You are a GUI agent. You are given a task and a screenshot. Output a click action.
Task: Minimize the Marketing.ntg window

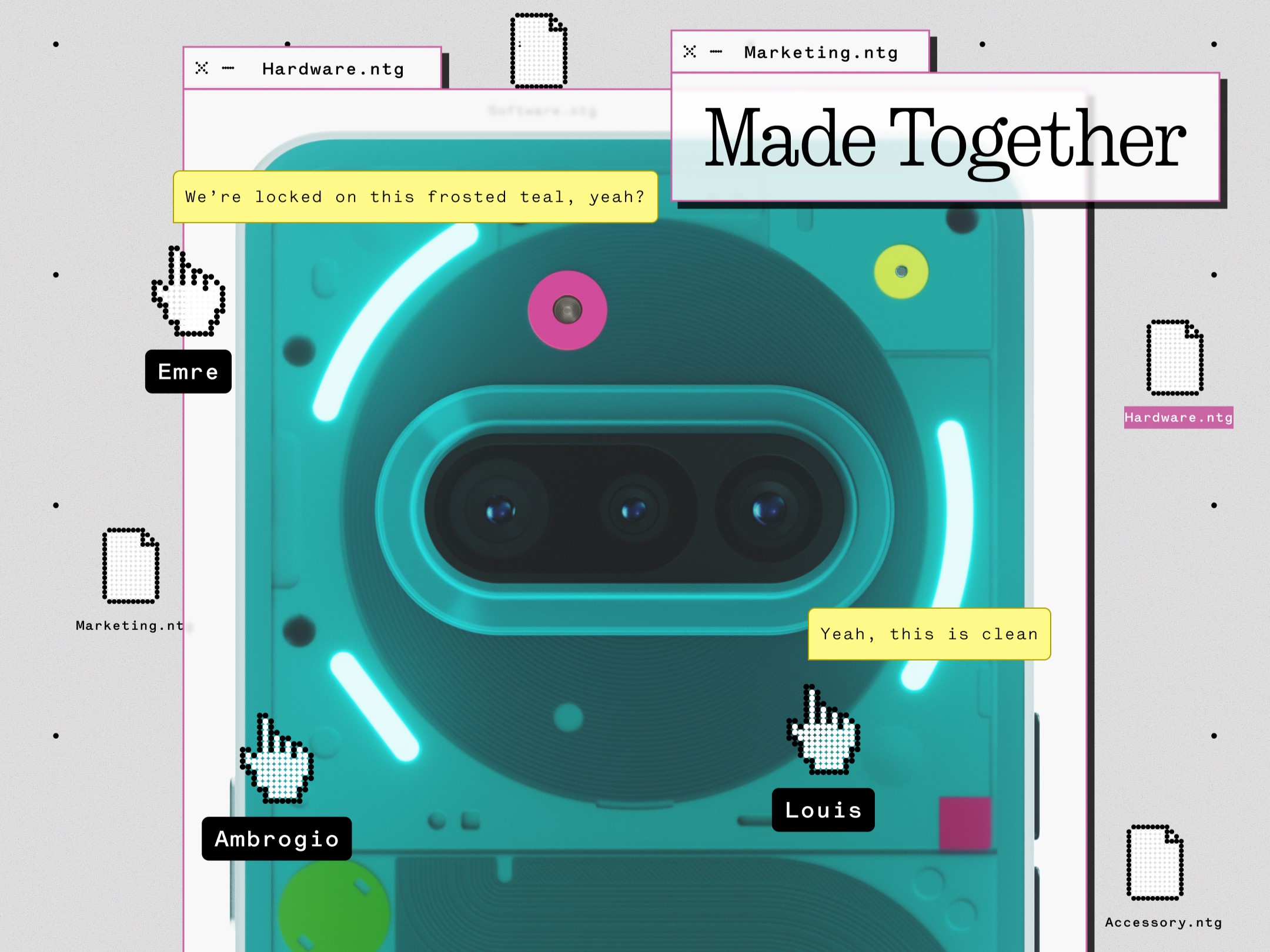point(716,52)
